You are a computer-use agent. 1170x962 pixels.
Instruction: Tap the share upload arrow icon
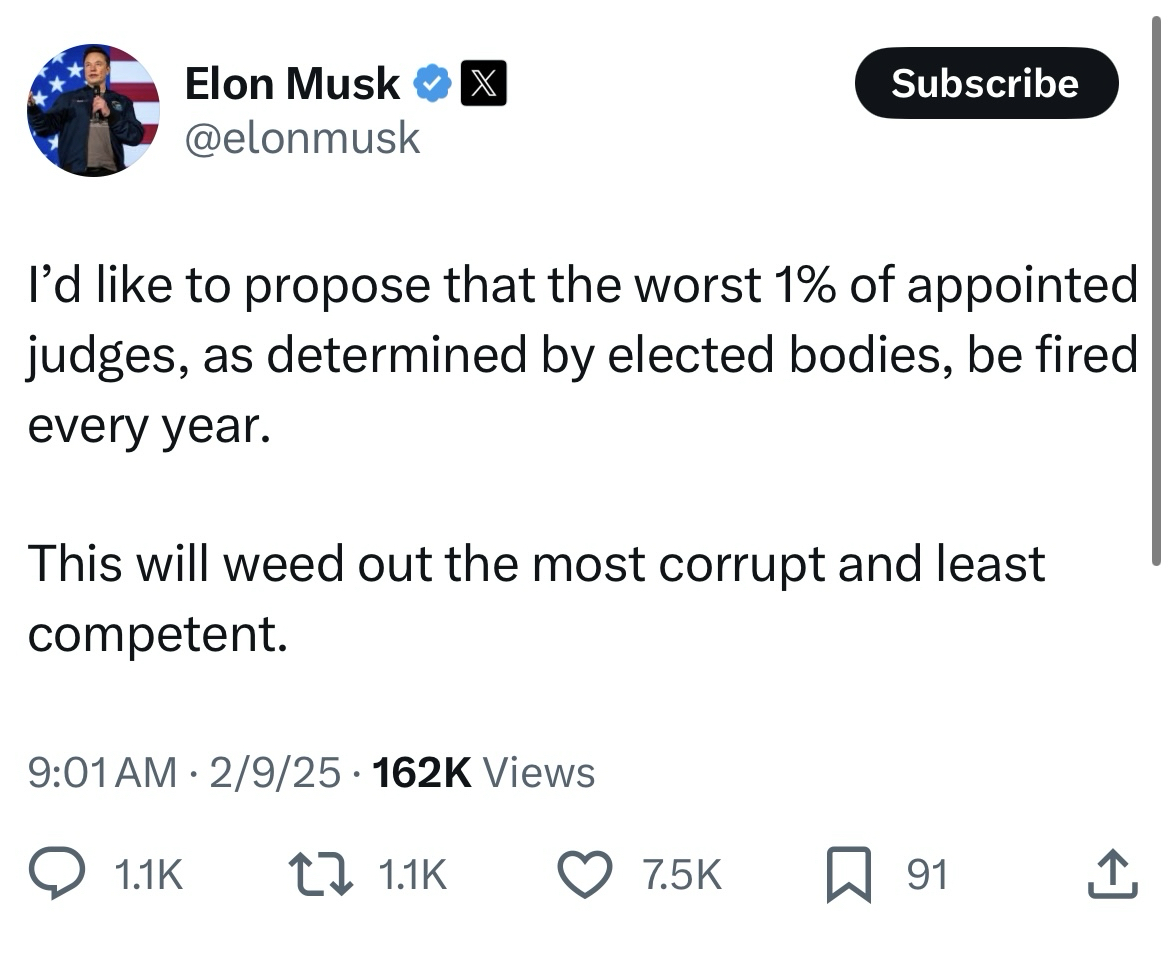(1114, 876)
